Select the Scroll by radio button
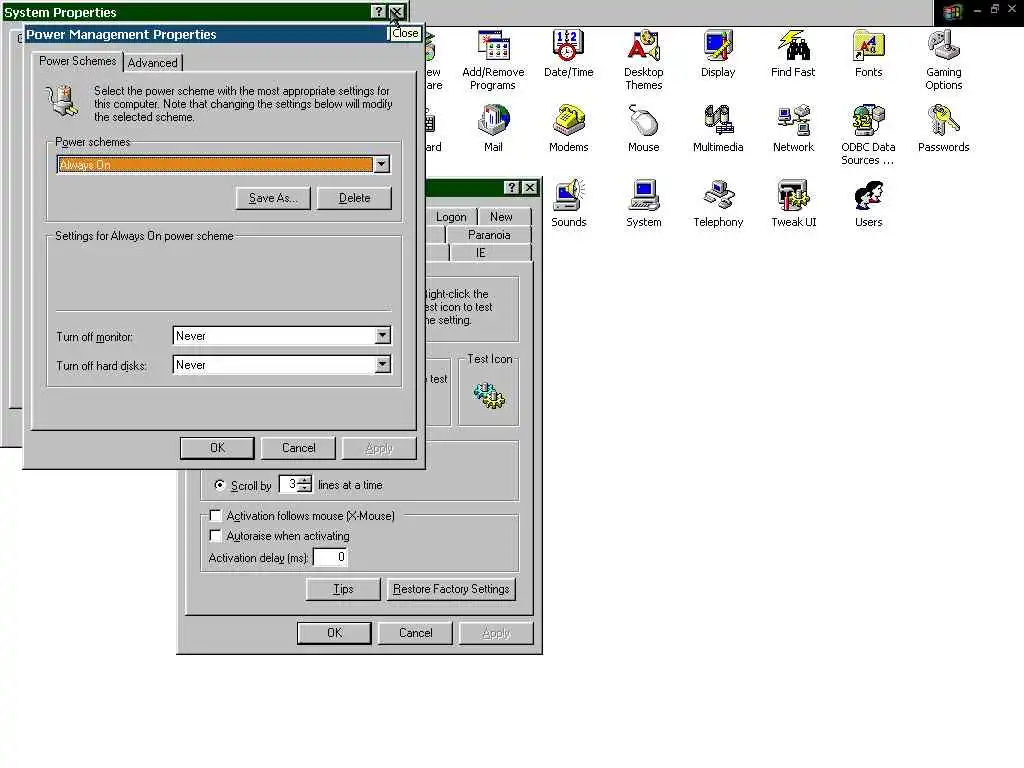Image resolution: width=1024 pixels, height=768 pixels. [x=219, y=485]
